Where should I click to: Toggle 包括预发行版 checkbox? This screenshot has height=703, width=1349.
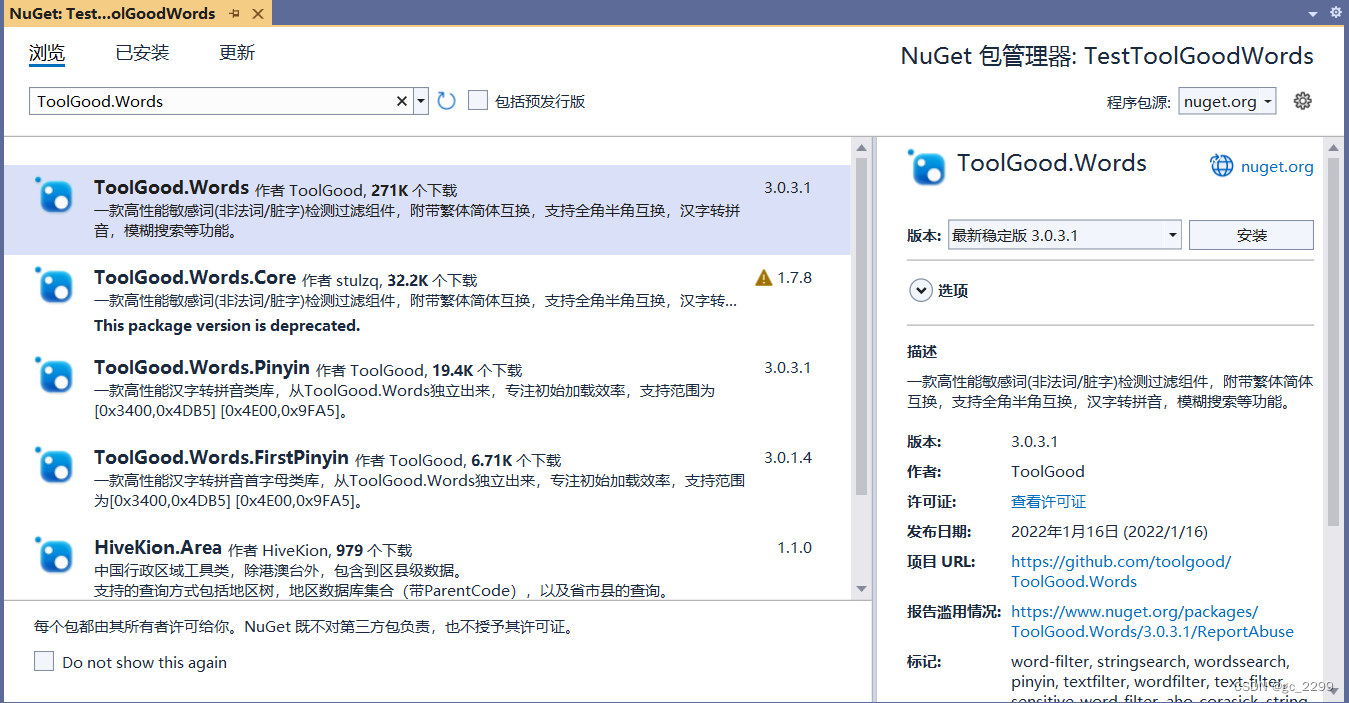tap(478, 100)
